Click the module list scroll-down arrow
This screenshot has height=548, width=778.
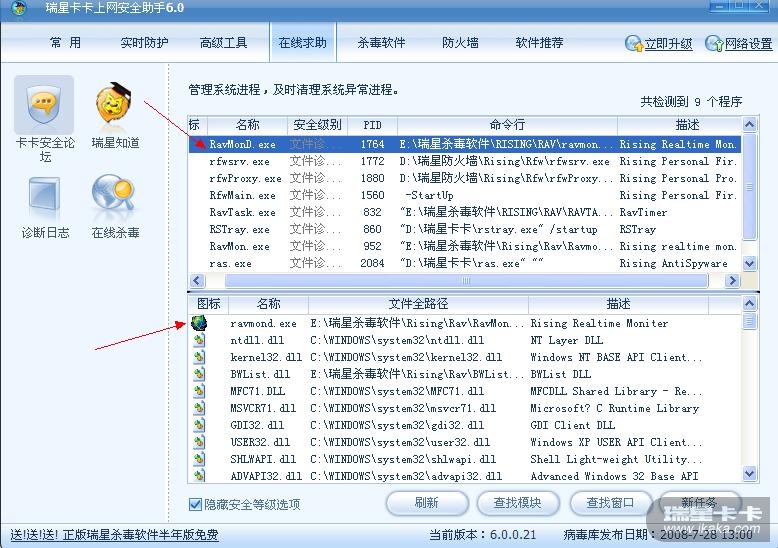pos(749,474)
